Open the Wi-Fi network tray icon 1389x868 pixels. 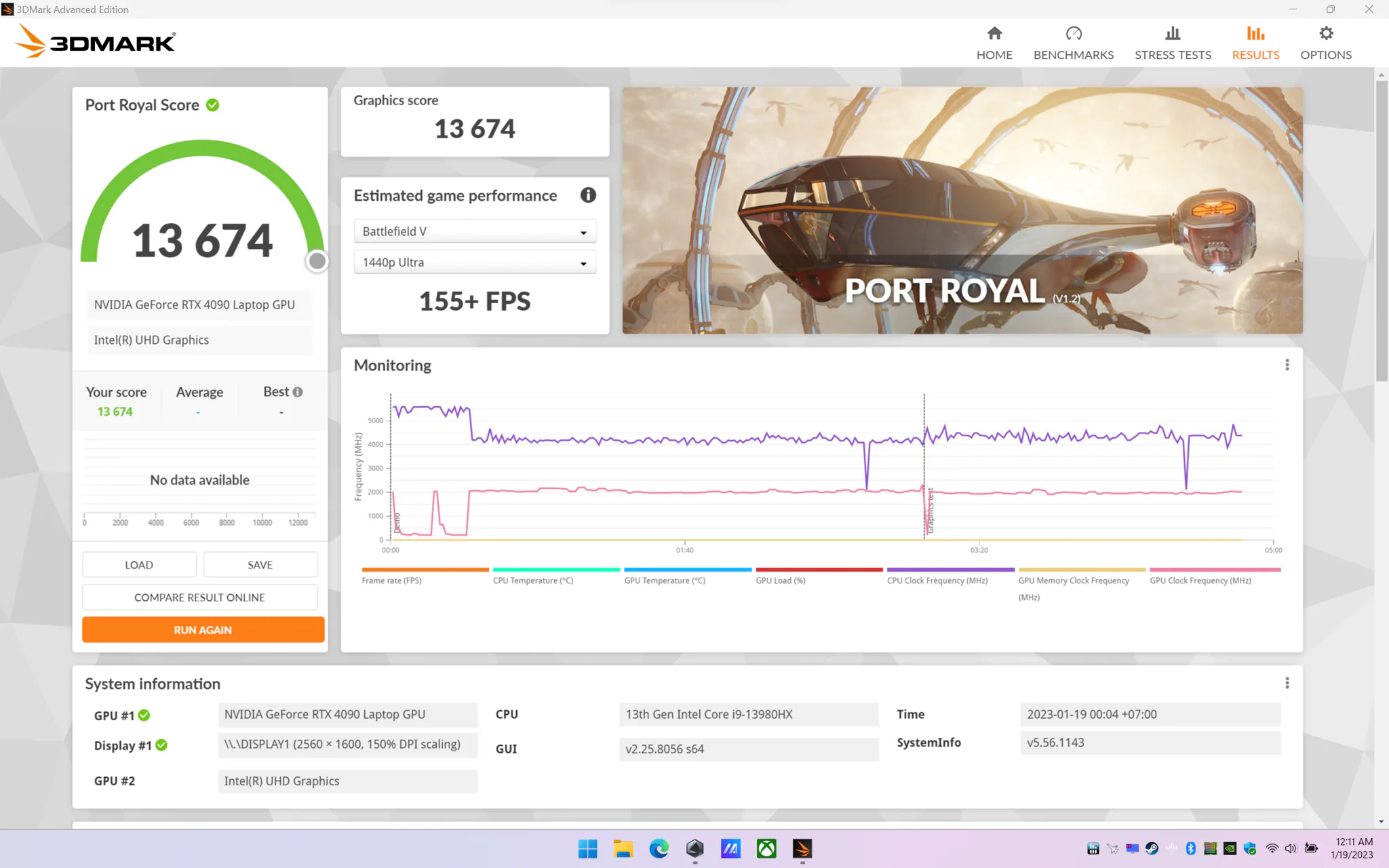click(x=1272, y=848)
